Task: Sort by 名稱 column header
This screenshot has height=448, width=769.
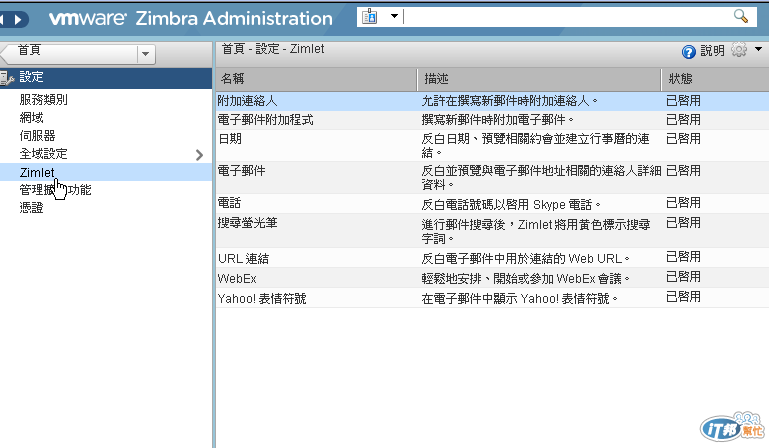Action: pyautogui.click(x=316, y=79)
